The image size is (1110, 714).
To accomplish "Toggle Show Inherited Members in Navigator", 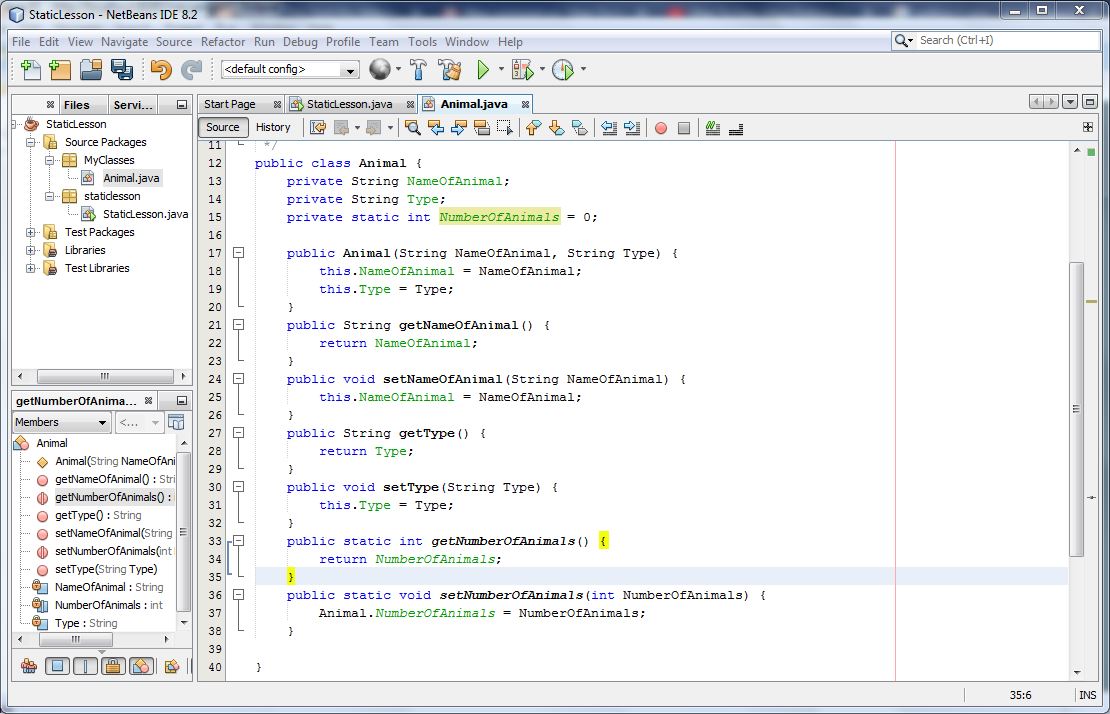I will coord(29,666).
